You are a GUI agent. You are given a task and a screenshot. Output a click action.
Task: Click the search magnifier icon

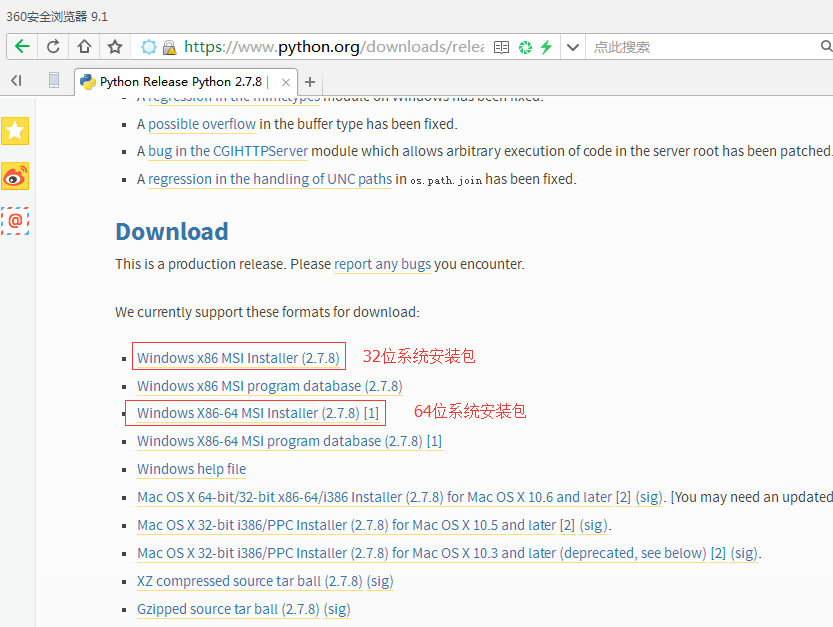click(826, 47)
